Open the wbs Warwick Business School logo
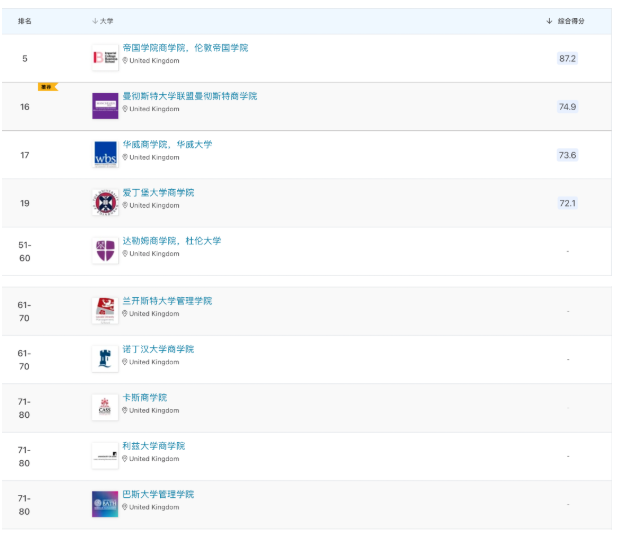Image resolution: width=619 pixels, height=536 pixels. pos(105,154)
